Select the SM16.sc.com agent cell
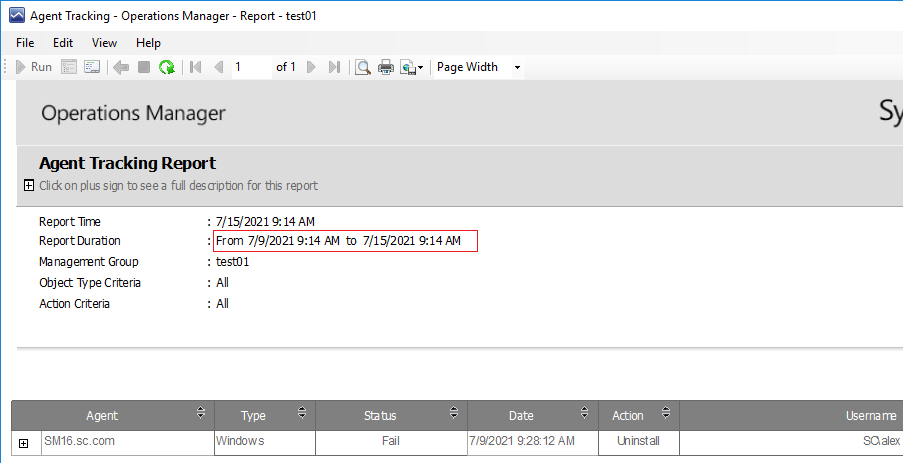The height and width of the screenshot is (463, 903). tap(128, 443)
